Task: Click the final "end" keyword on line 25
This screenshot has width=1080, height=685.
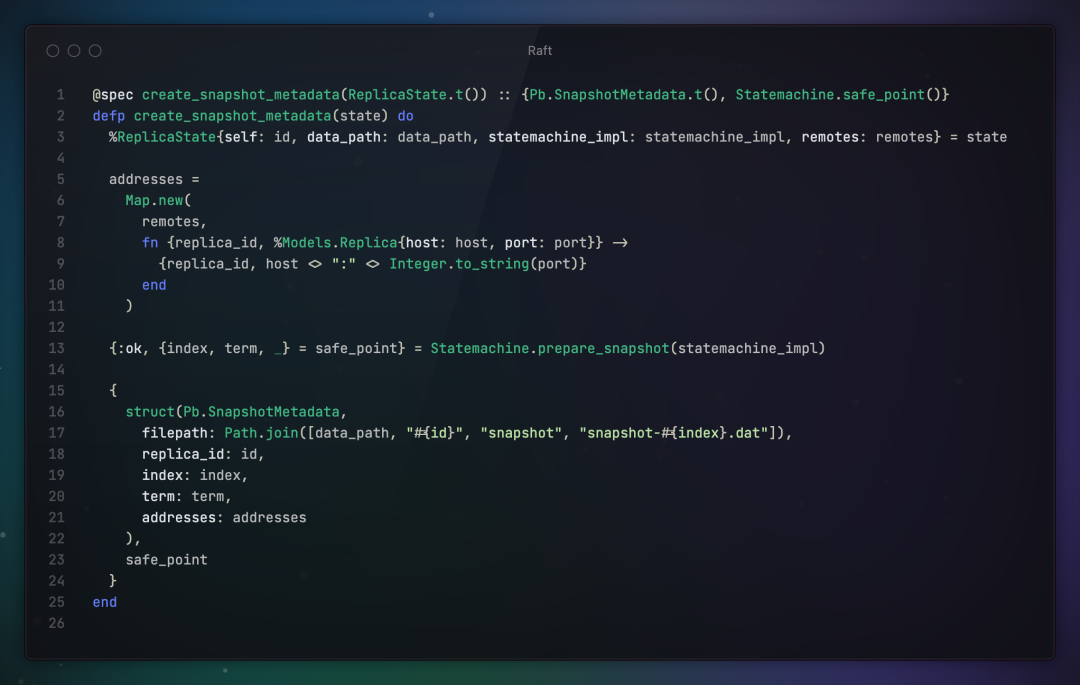Action: point(105,602)
